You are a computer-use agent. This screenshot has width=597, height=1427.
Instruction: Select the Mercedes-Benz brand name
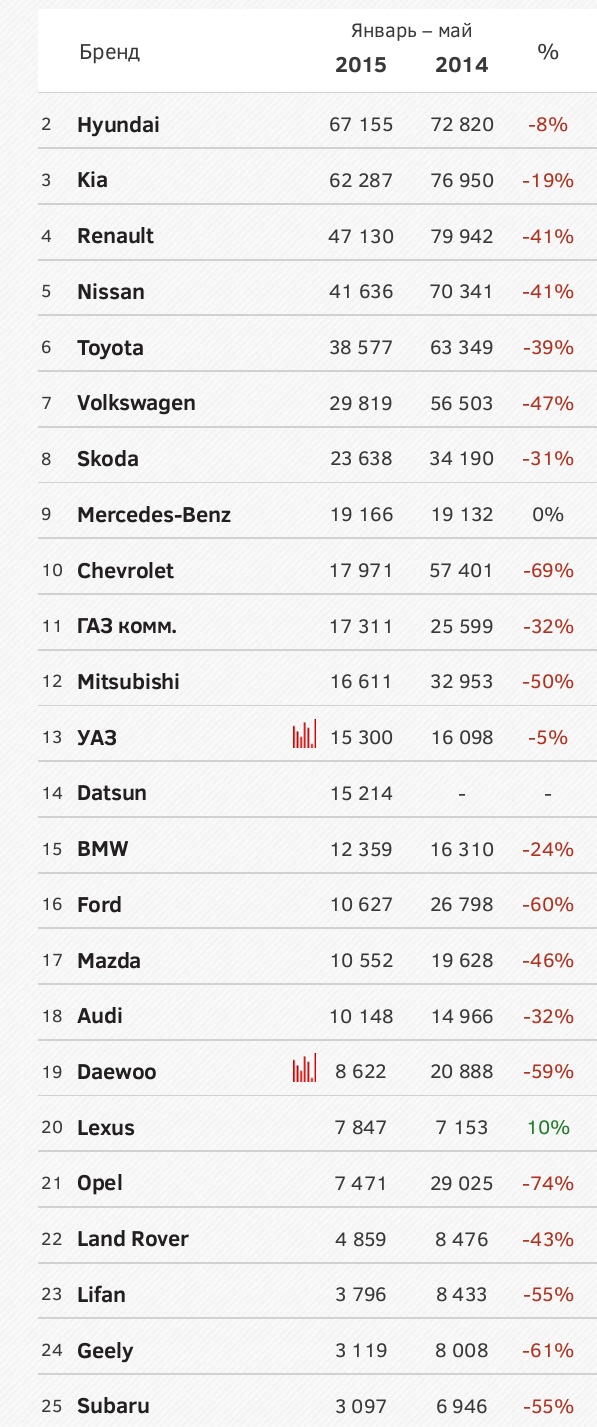point(154,515)
